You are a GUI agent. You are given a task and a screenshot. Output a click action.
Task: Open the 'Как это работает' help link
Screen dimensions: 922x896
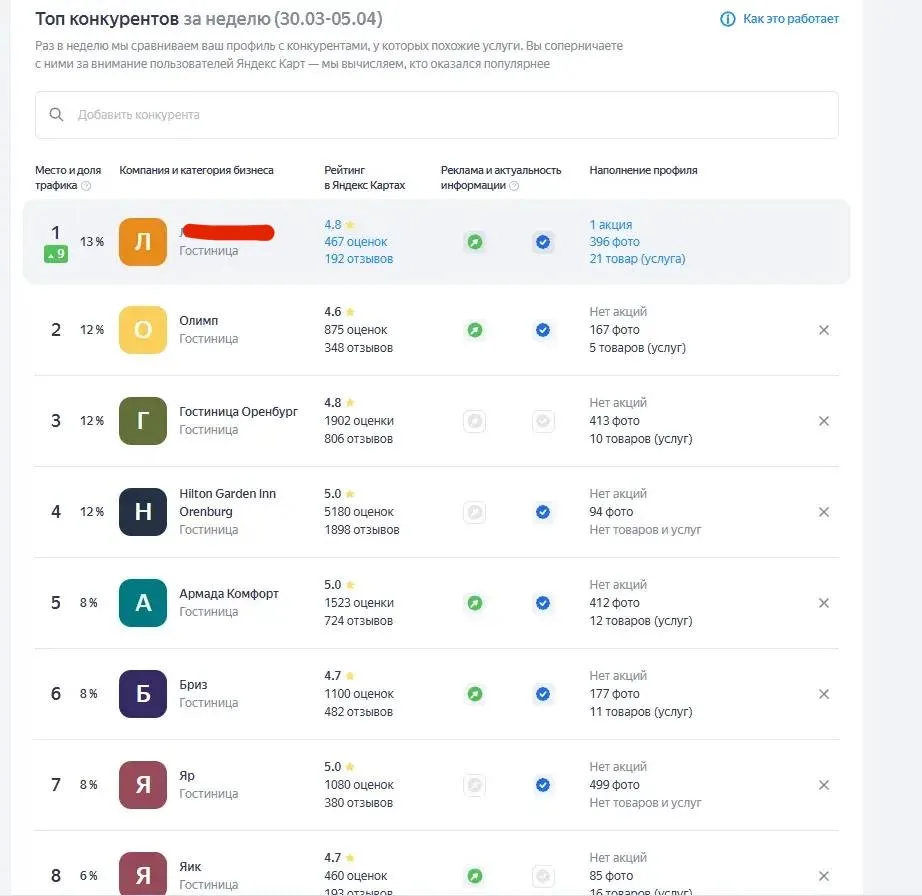[790, 19]
